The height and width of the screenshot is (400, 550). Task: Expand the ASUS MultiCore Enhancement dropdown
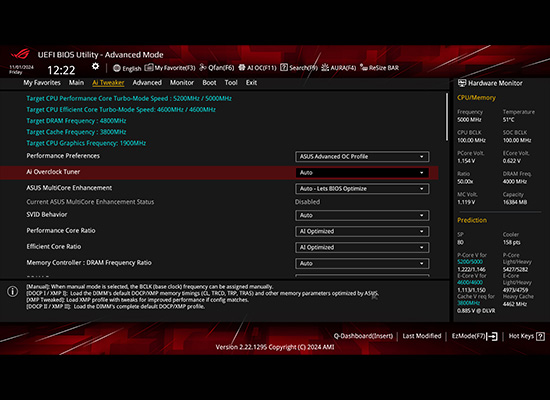[362, 189]
